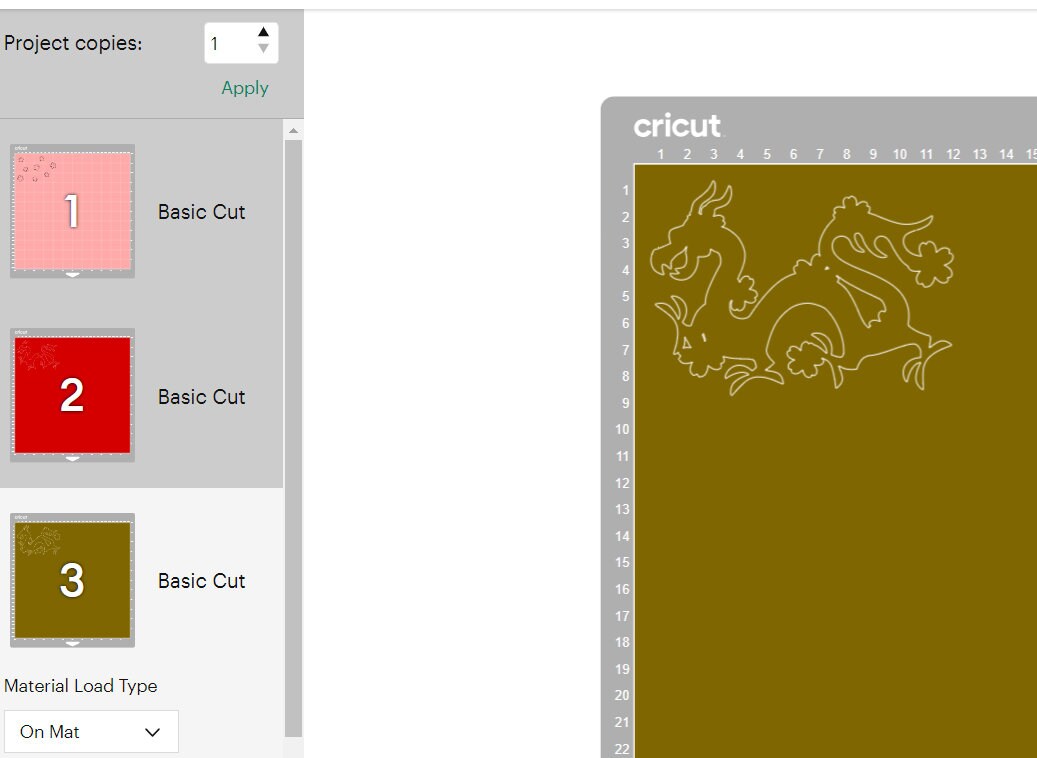Screen dimensions: 1037x758
Task: Open the Material Load Type dropdown
Action: [x=91, y=732]
